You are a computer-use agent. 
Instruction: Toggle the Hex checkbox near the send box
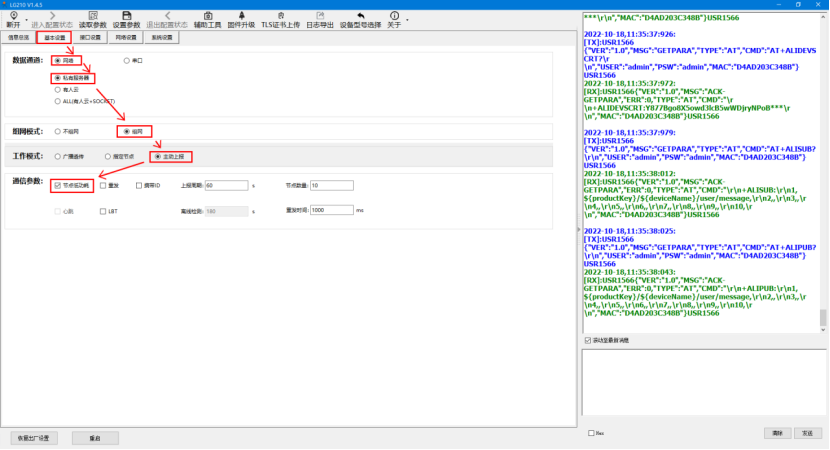point(591,433)
